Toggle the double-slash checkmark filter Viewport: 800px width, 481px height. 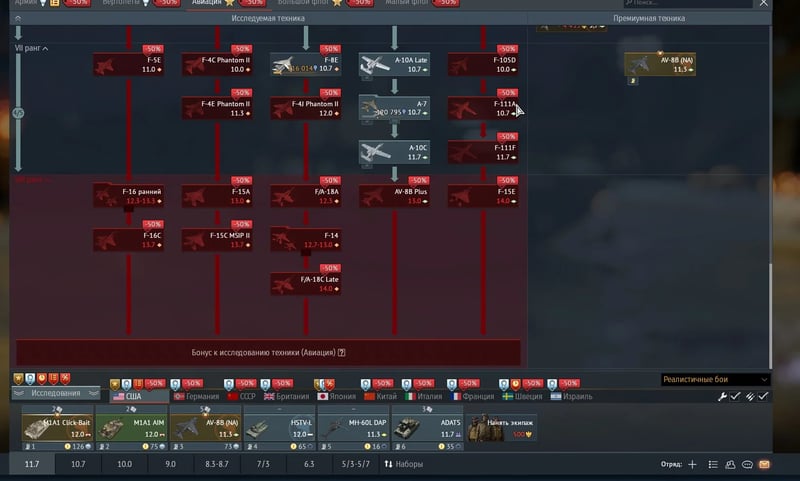[750, 397]
